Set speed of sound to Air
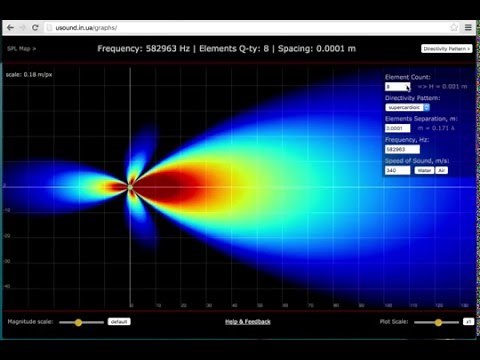 tap(441, 170)
